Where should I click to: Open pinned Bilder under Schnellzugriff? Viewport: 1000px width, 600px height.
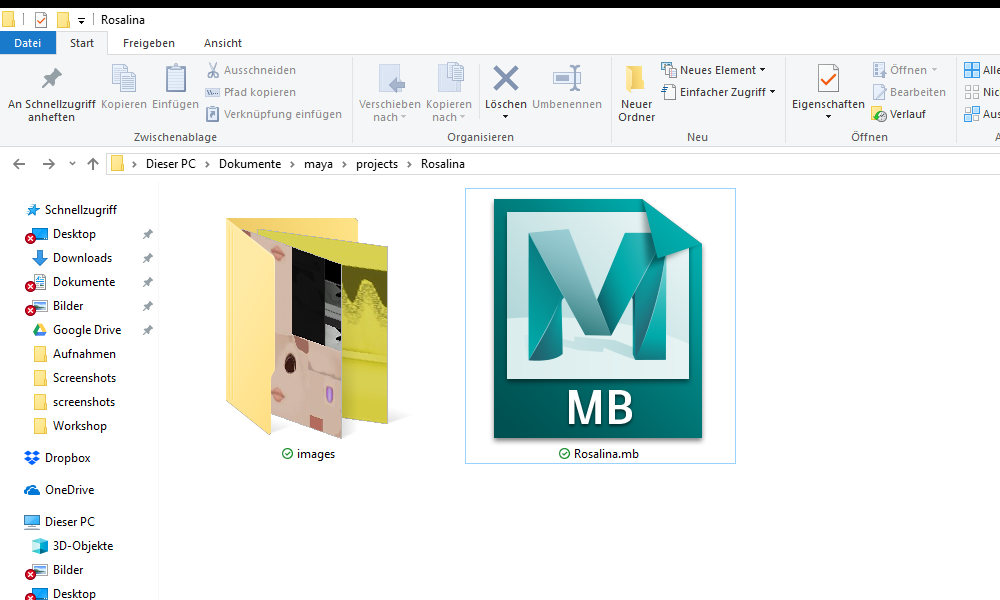tap(68, 306)
